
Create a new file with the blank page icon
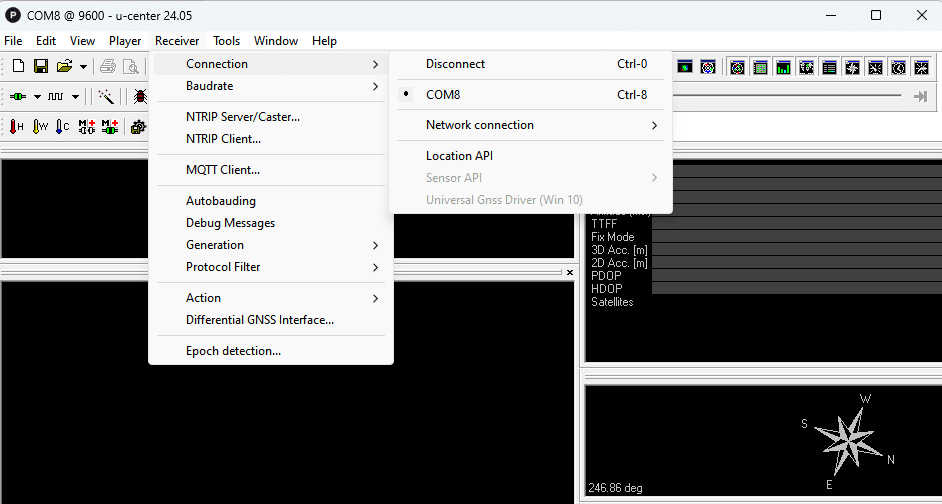pyautogui.click(x=19, y=66)
